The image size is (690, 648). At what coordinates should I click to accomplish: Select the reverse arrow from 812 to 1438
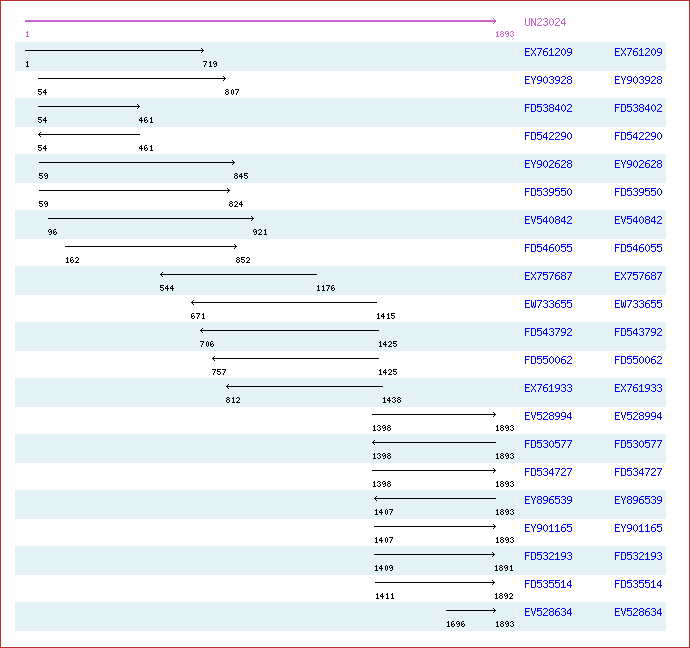304,386
